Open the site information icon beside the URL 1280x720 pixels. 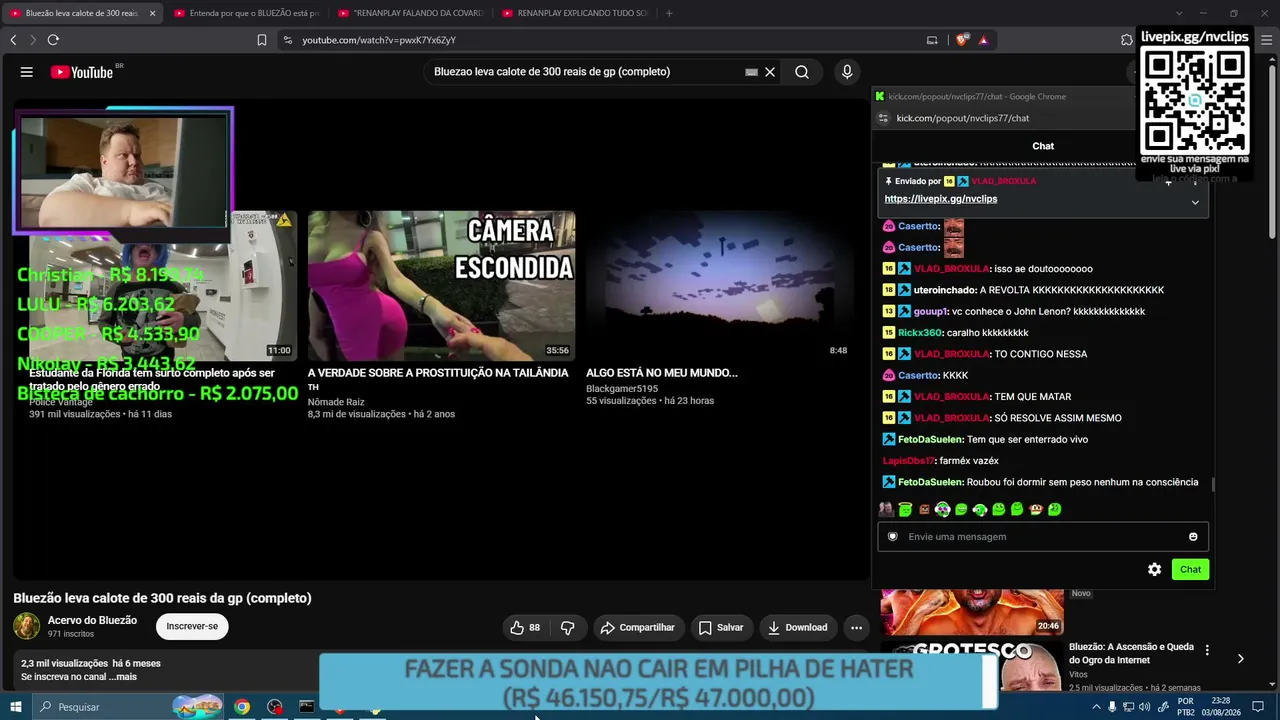287,40
